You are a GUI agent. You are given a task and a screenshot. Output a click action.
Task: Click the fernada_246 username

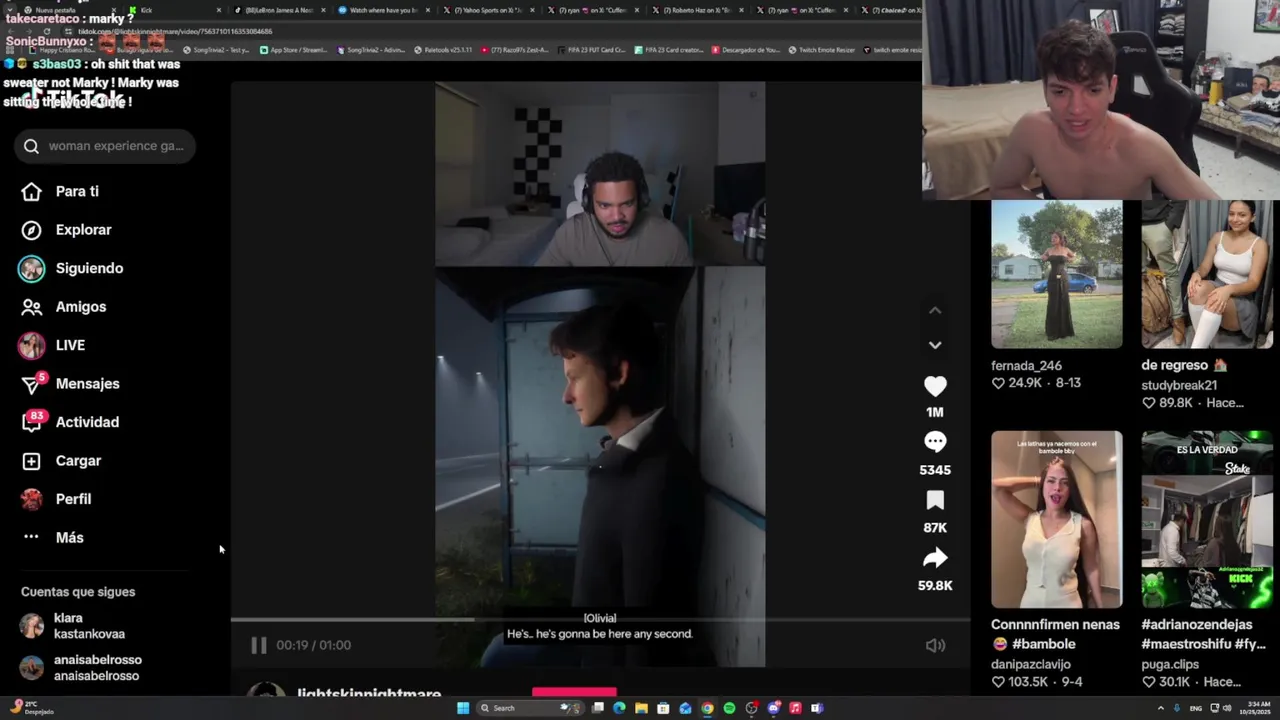1026,366
